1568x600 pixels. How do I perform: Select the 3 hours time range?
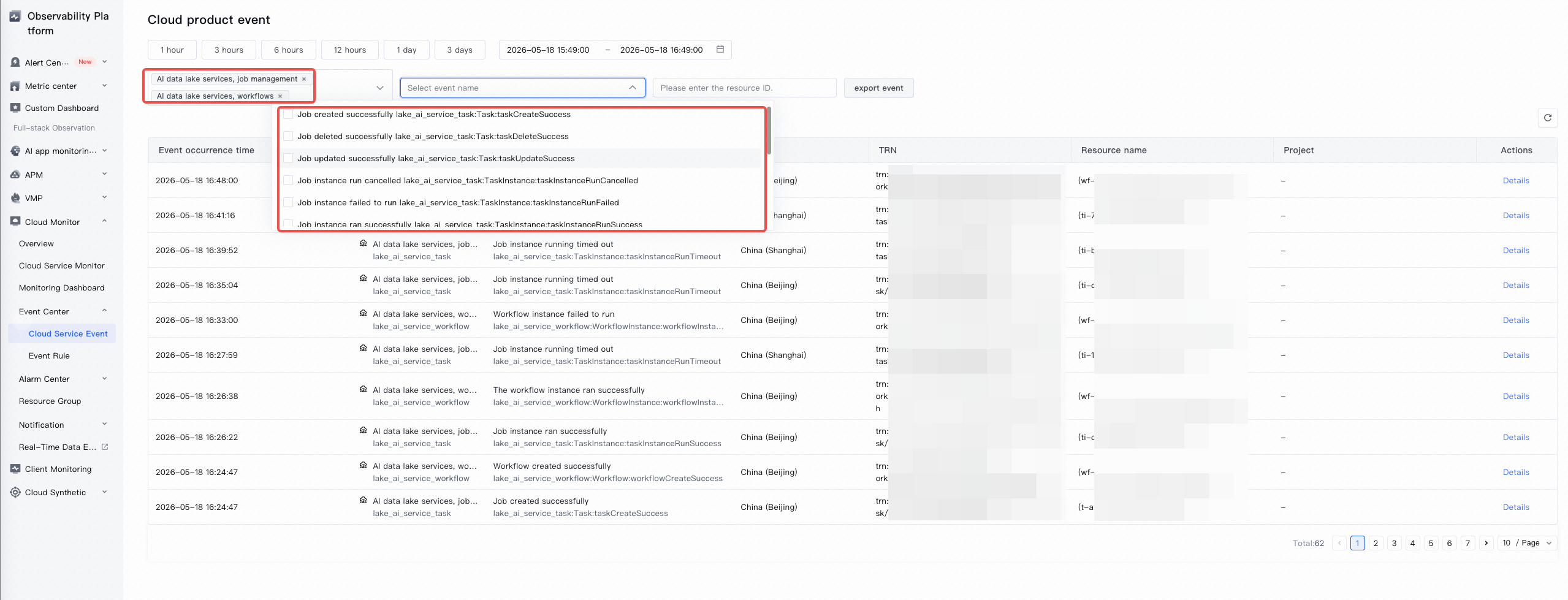pyautogui.click(x=229, y=50)
